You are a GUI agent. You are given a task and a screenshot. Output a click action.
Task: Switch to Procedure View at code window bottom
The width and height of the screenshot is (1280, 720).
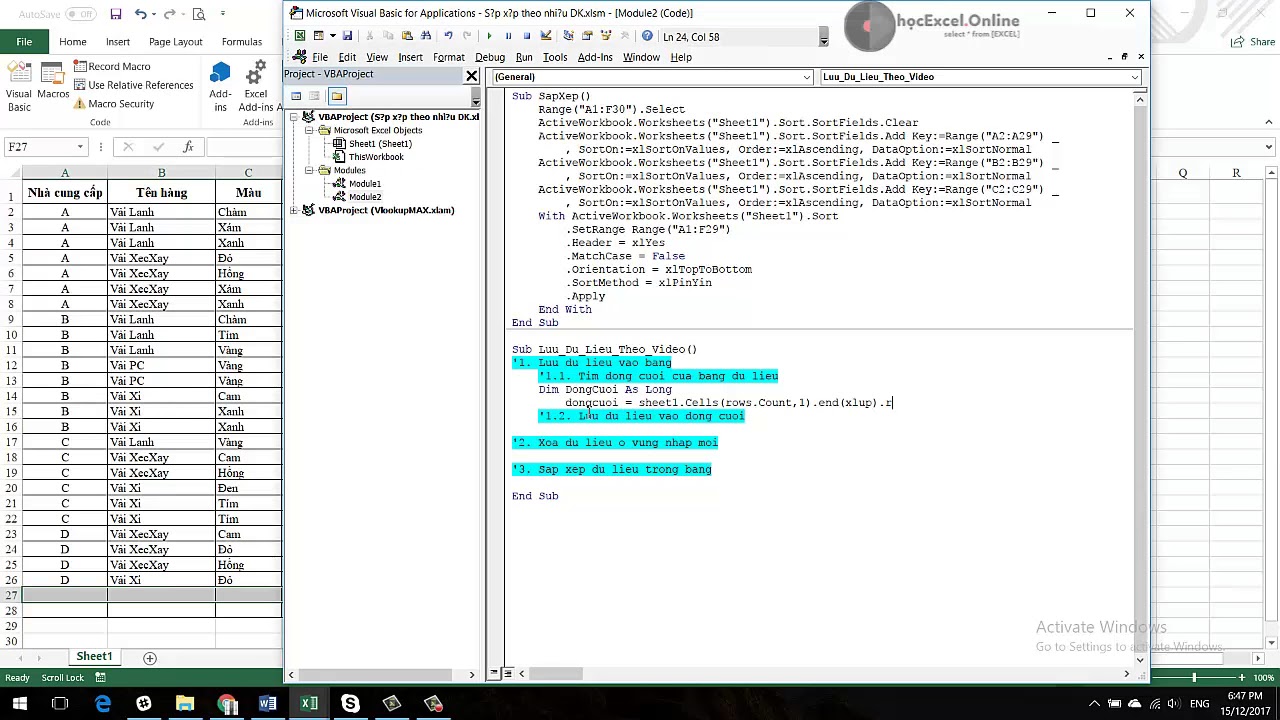coord(494,674)
